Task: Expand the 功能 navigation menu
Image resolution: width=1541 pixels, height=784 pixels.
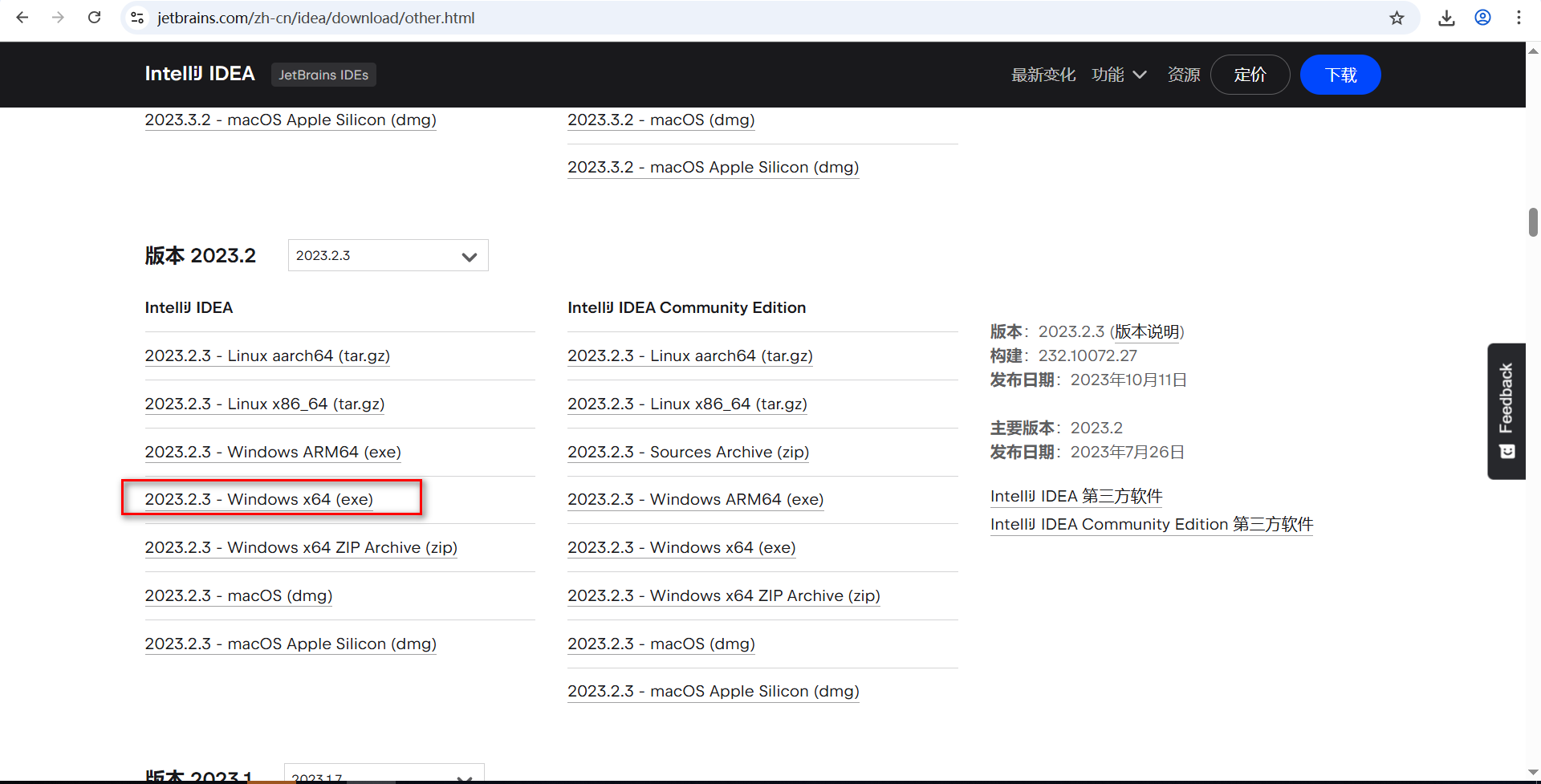Action: point(1119,75)
